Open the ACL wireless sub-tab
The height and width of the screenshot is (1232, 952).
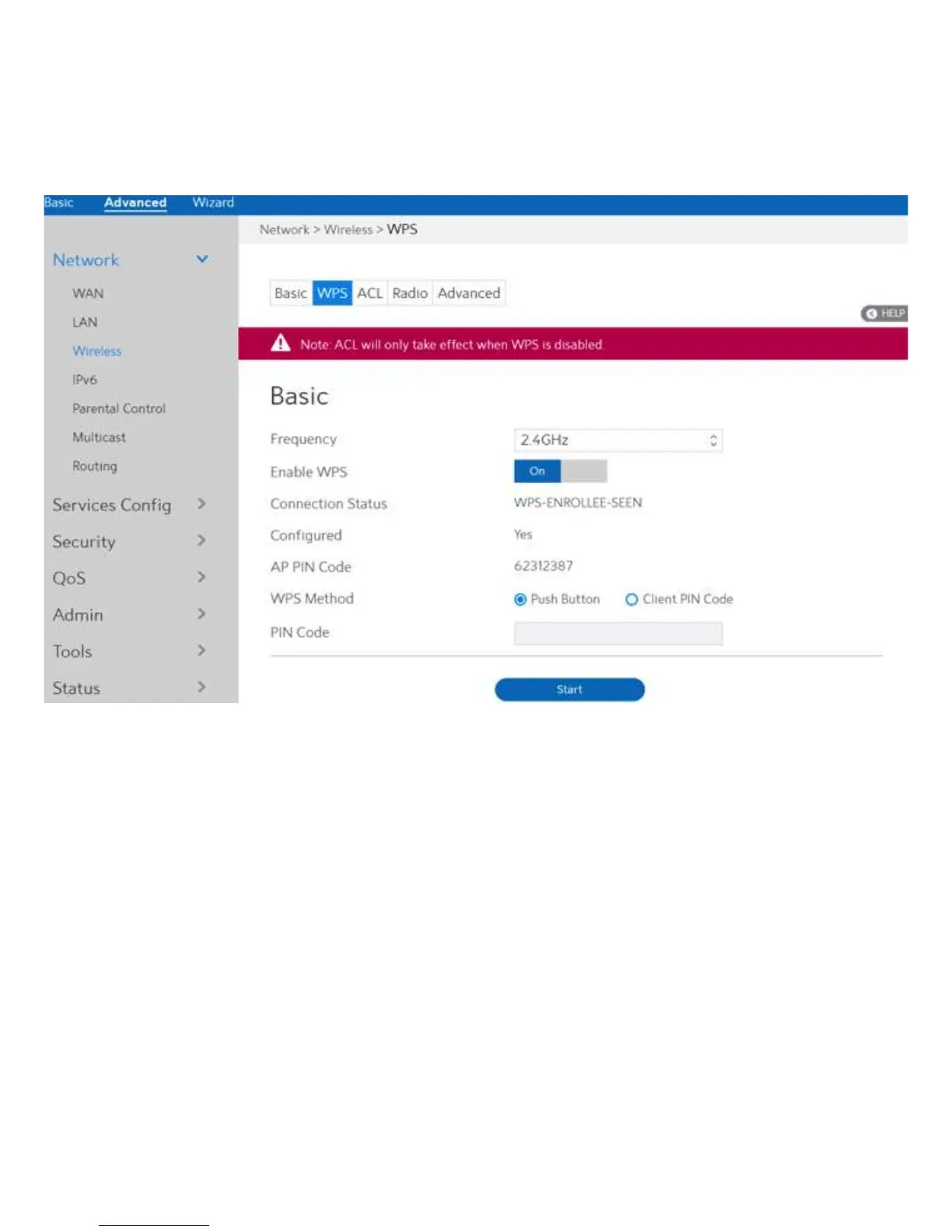(x=369, y=293)
